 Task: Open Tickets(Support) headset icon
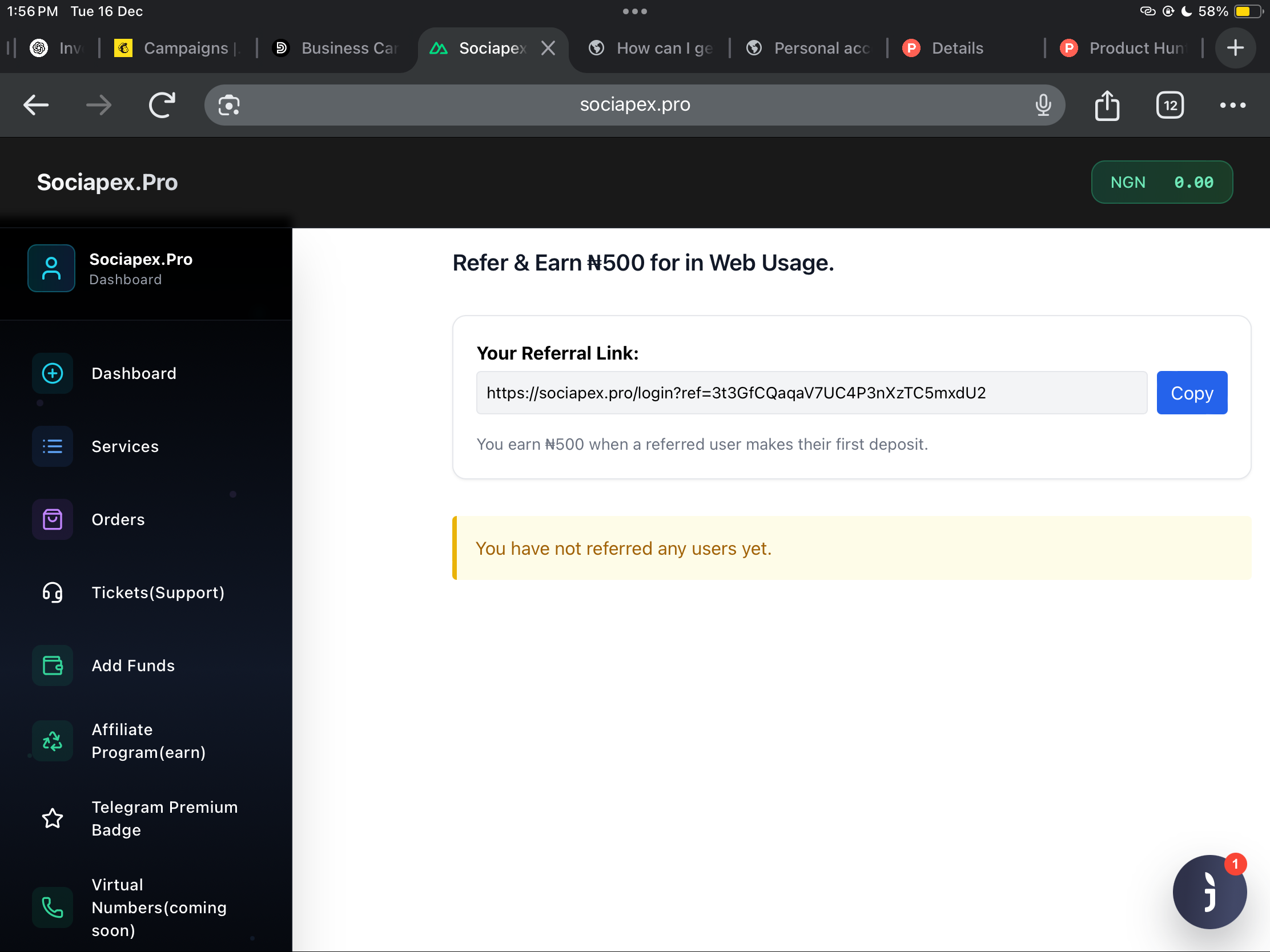(x=52, y=592)
